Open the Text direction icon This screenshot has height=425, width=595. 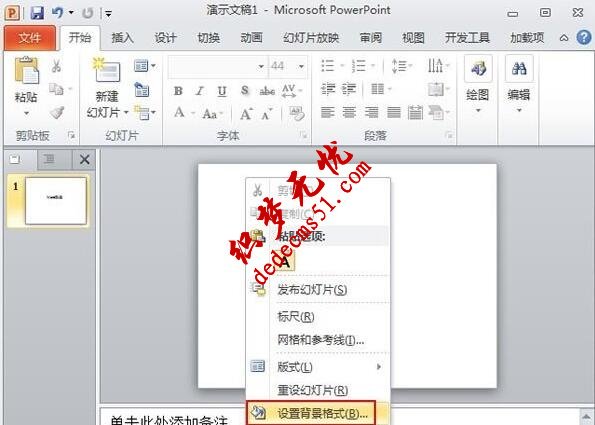point(438,65)
